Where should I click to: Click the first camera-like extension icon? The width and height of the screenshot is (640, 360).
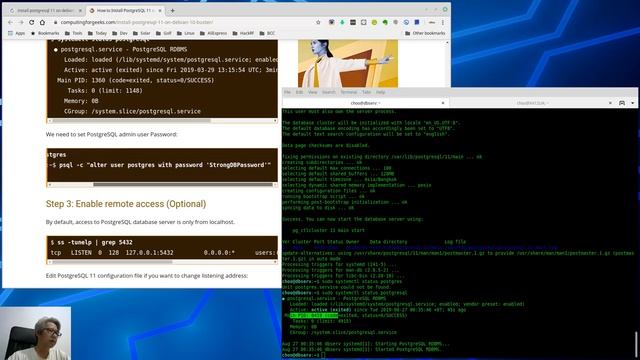[x=331, y=22]
